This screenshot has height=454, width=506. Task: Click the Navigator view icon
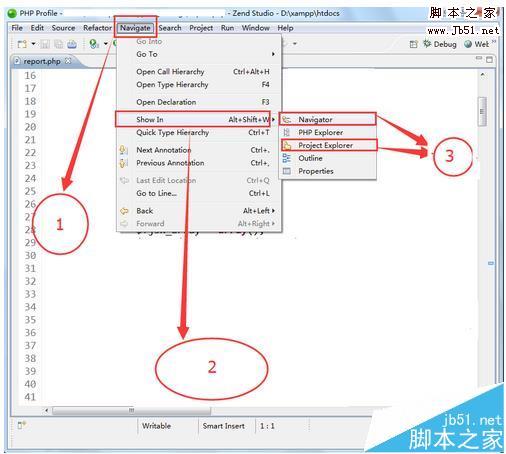(286, 119)
